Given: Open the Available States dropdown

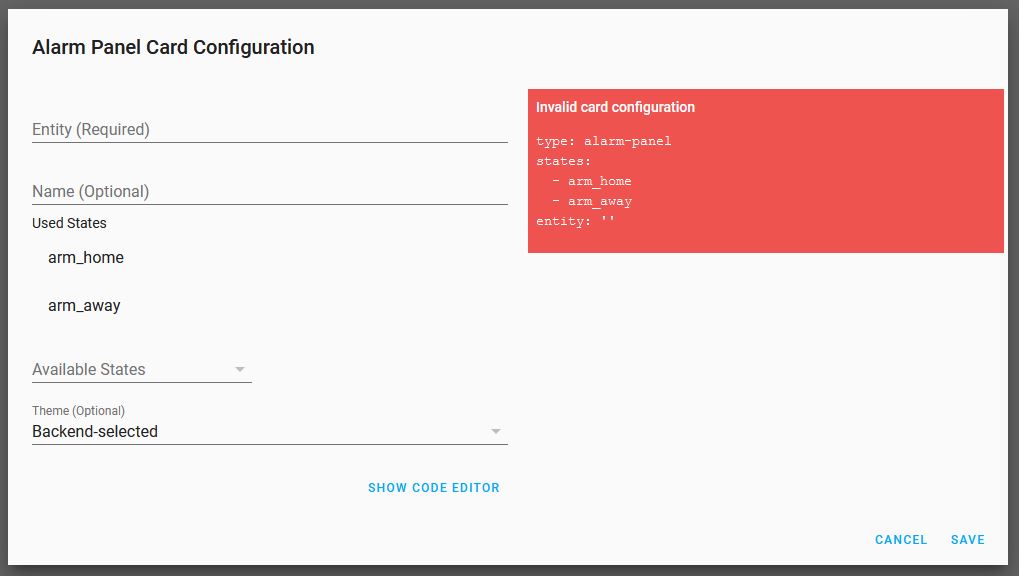Looking at the screenshot, I should (x=142, y=369).
